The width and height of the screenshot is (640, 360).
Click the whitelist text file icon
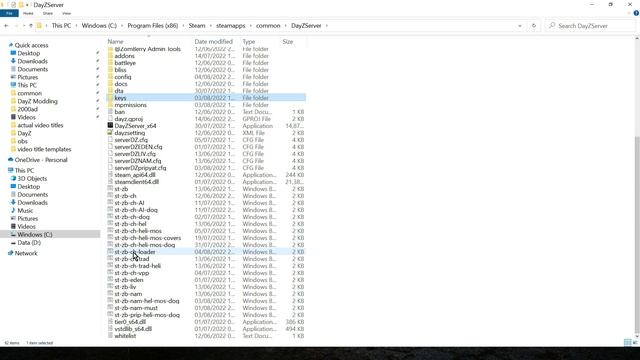[110, 336]
